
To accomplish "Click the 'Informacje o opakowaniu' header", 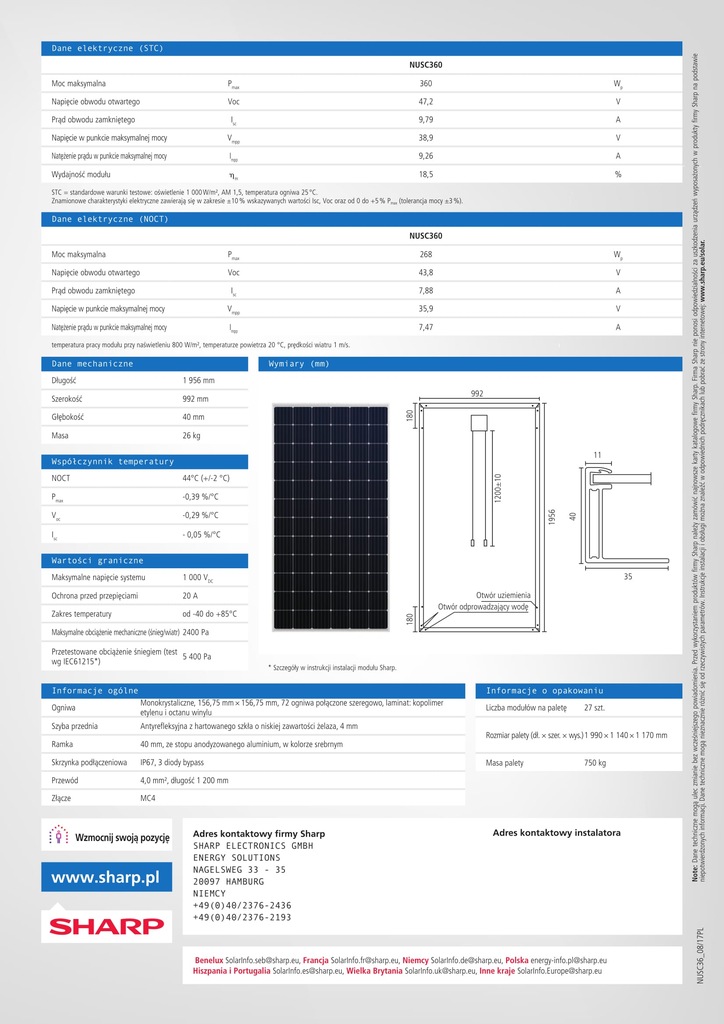I will 578,691.
